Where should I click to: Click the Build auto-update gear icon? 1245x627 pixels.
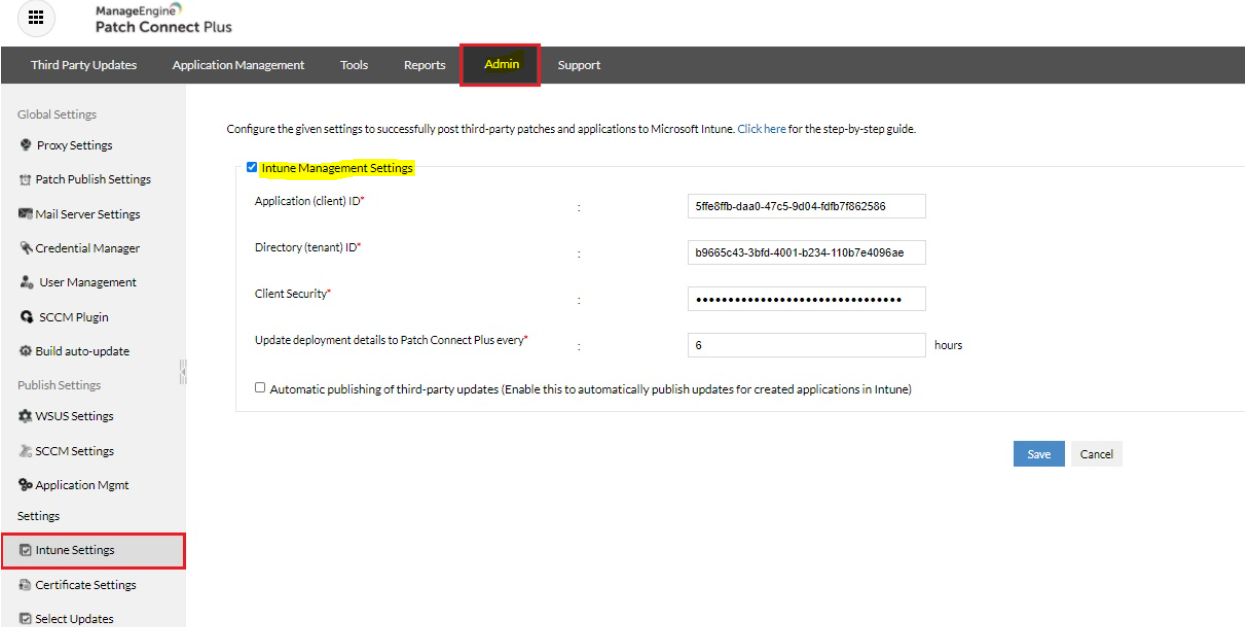[26, 351]
